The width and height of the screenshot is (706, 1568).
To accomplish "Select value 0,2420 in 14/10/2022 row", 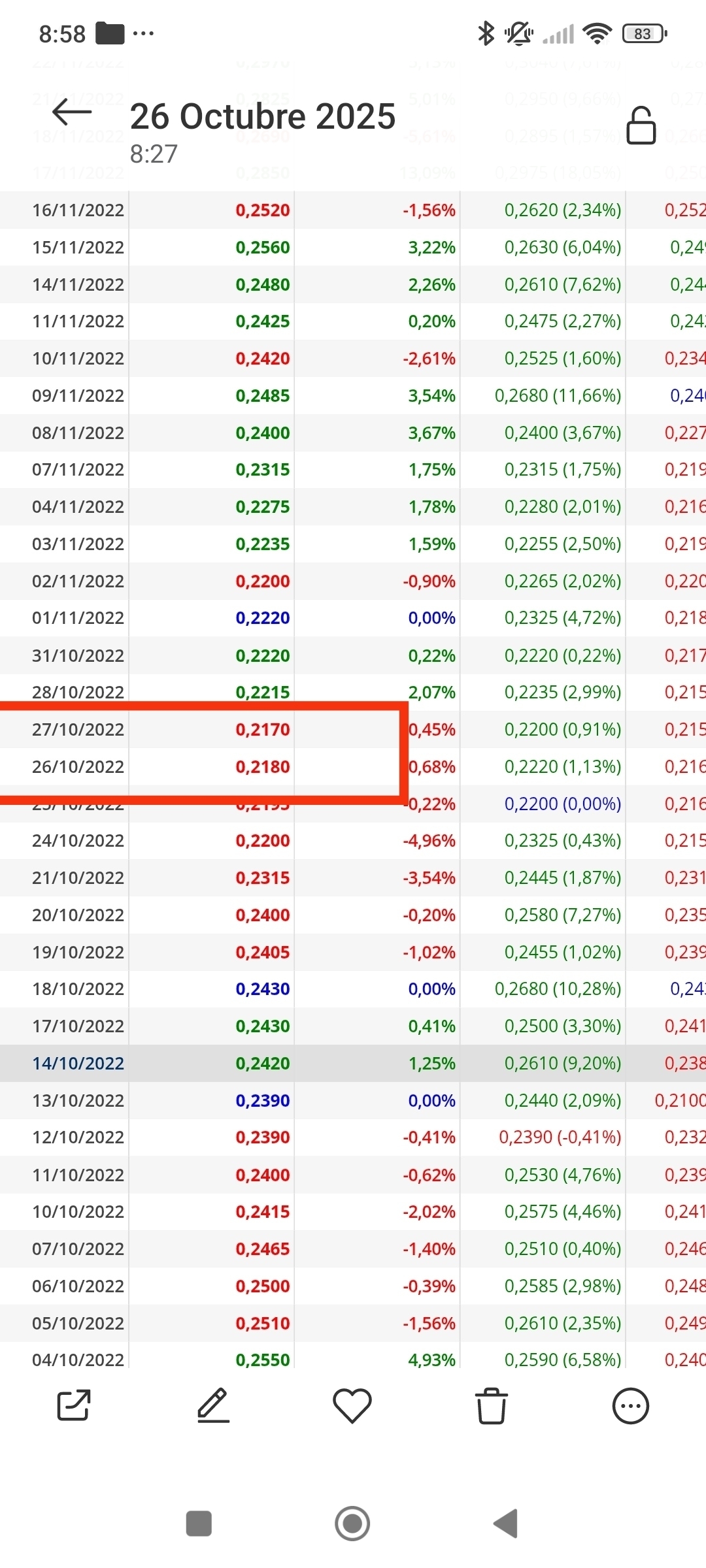I will pos(263,1064).
